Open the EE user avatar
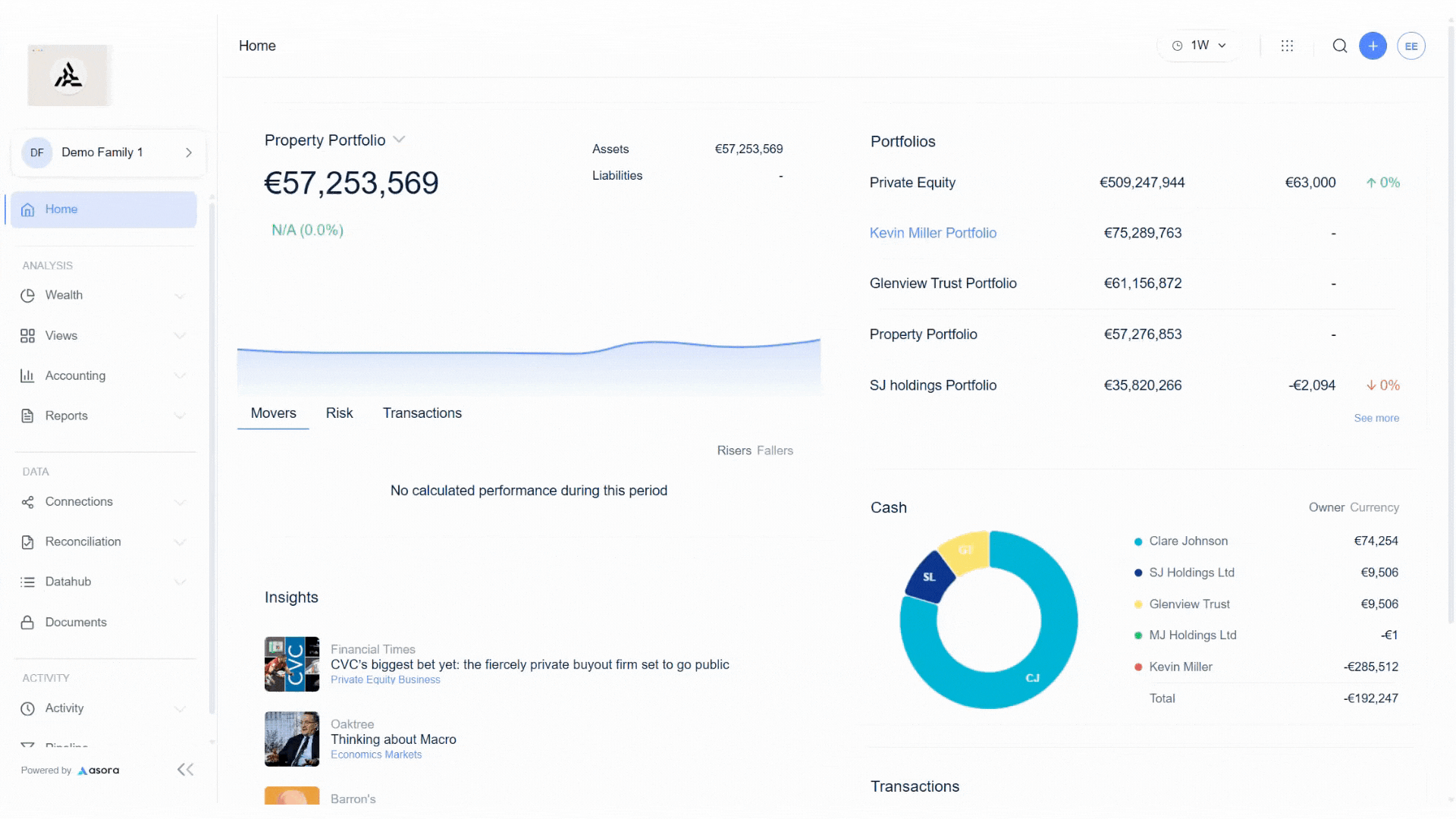 tap(1410, 46)
